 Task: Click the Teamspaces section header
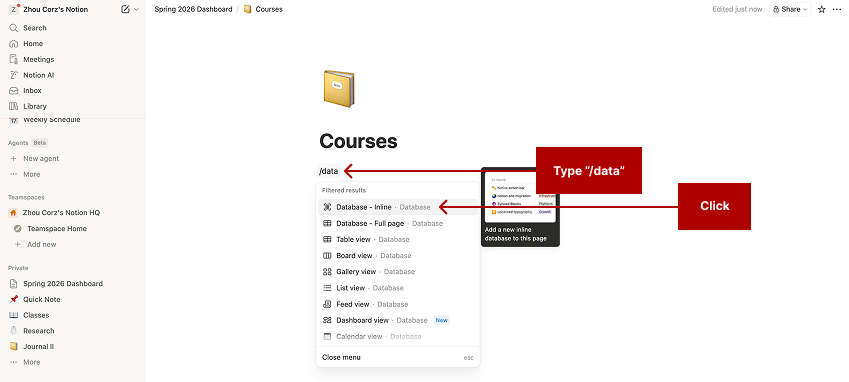click(x=26, y=197)
